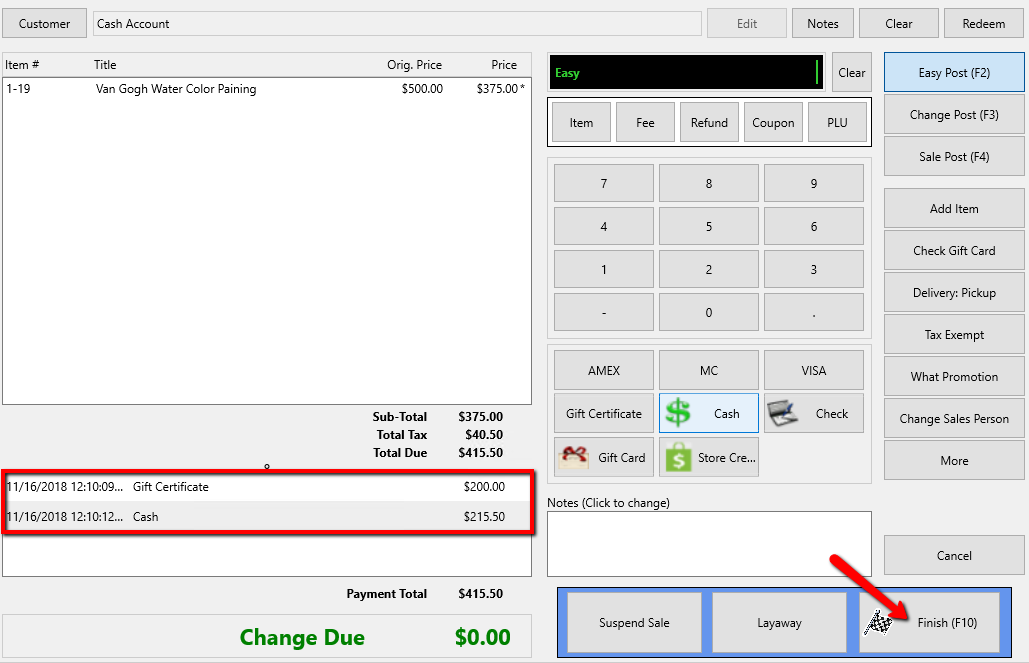Tap keypad number 1
Viewport: 1029px width, 663px height.
[x=604, y=269]
